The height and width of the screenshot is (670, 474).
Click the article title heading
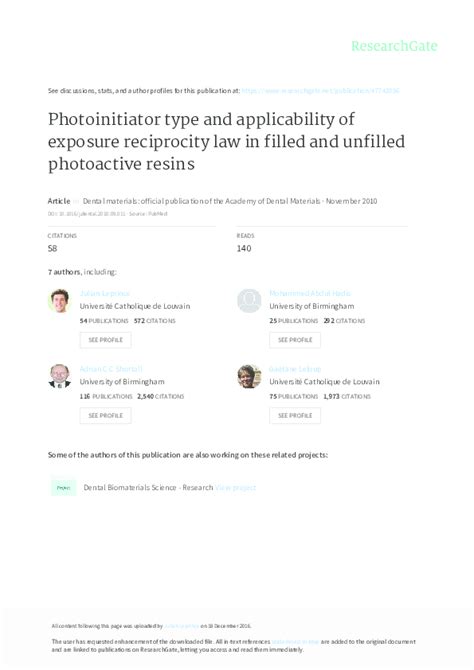pyautogui.click(x=227, y=141)
